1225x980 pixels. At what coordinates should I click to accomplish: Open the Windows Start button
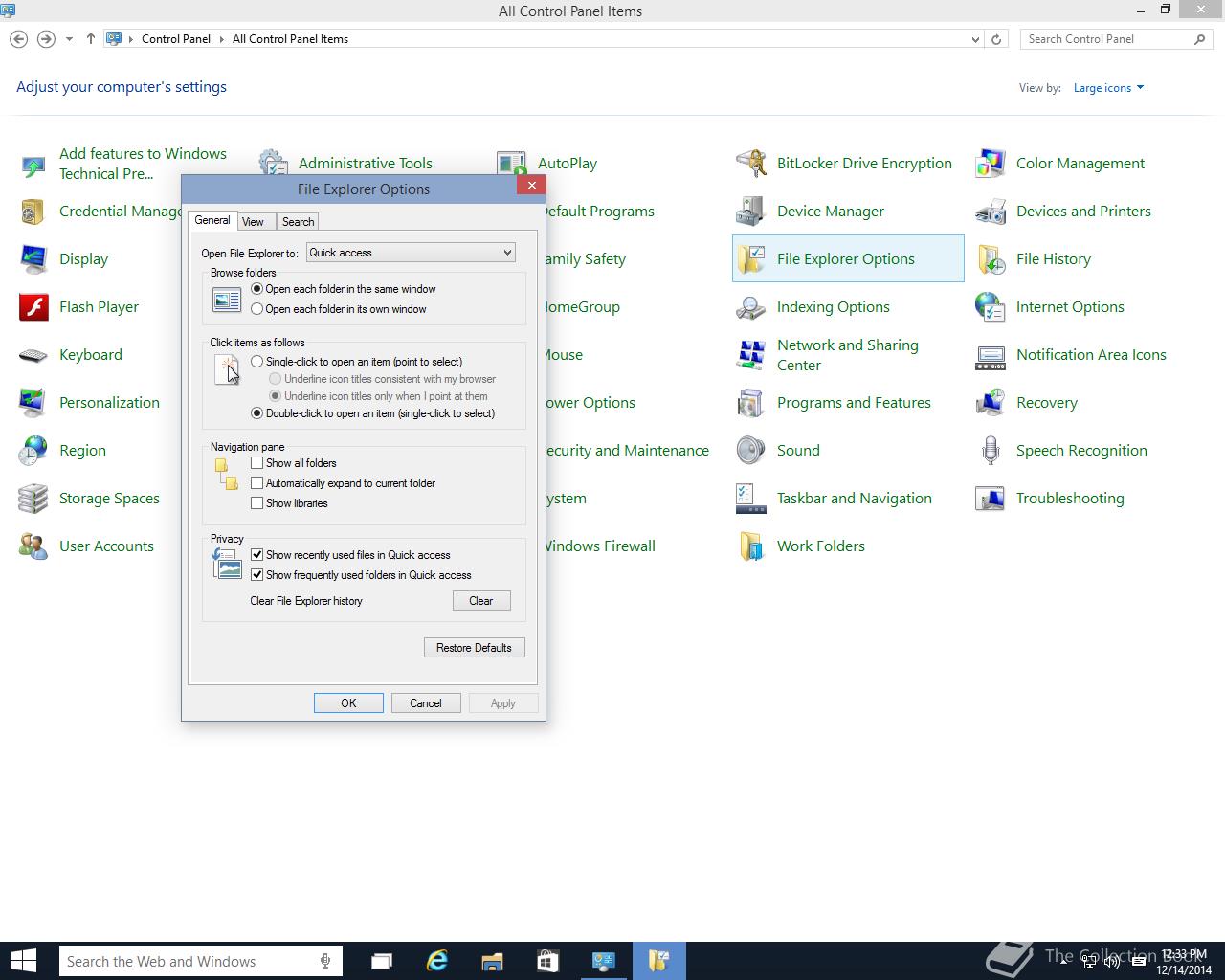tap(23, 961)
